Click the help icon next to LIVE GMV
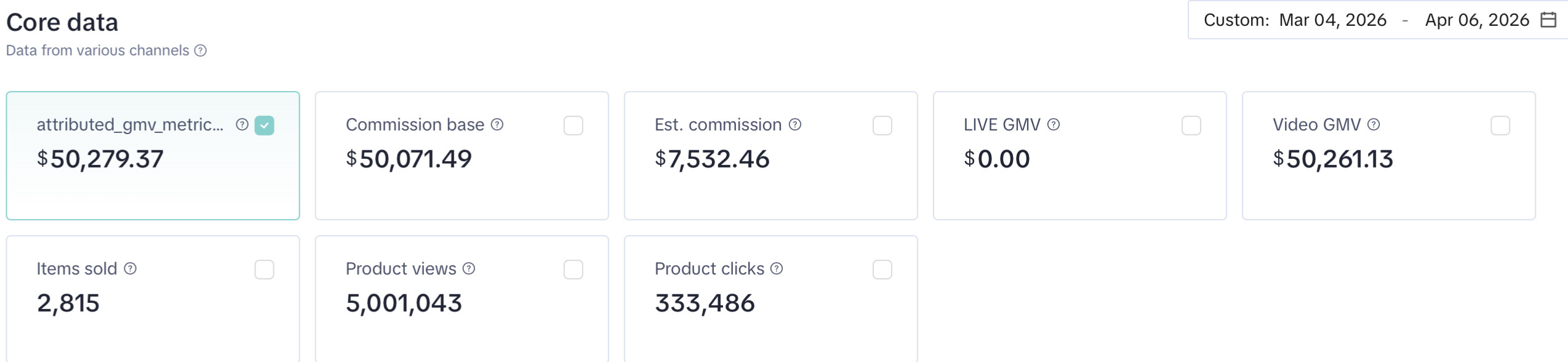The width and height of the screenshot is (1568, 362). point(1054,124)
